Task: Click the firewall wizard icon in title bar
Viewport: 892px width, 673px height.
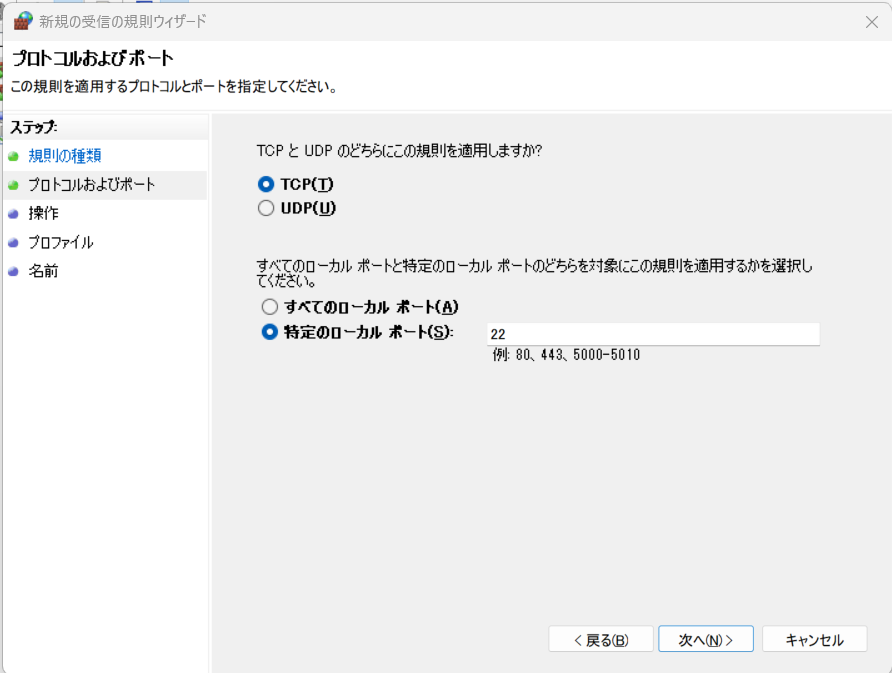Action: click(22, 21)
